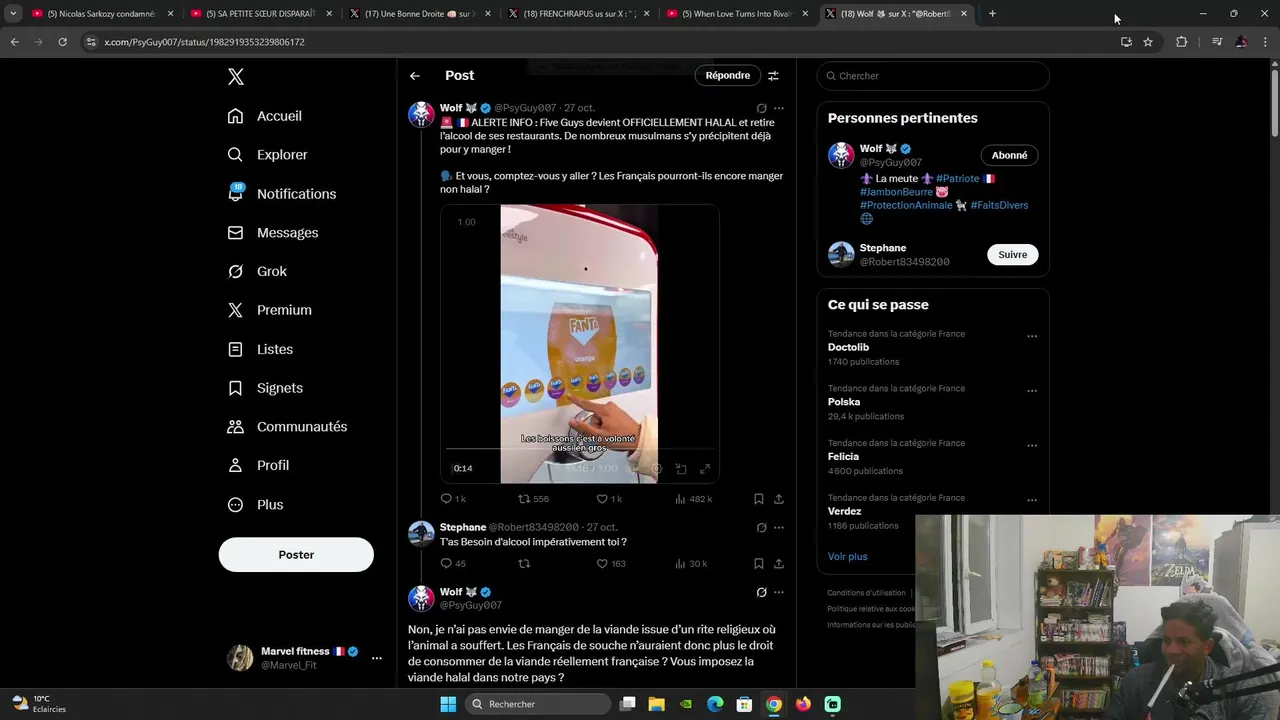Click the Poster button
This screenshot has width=1280, height=720.
(x=296, y=555)
